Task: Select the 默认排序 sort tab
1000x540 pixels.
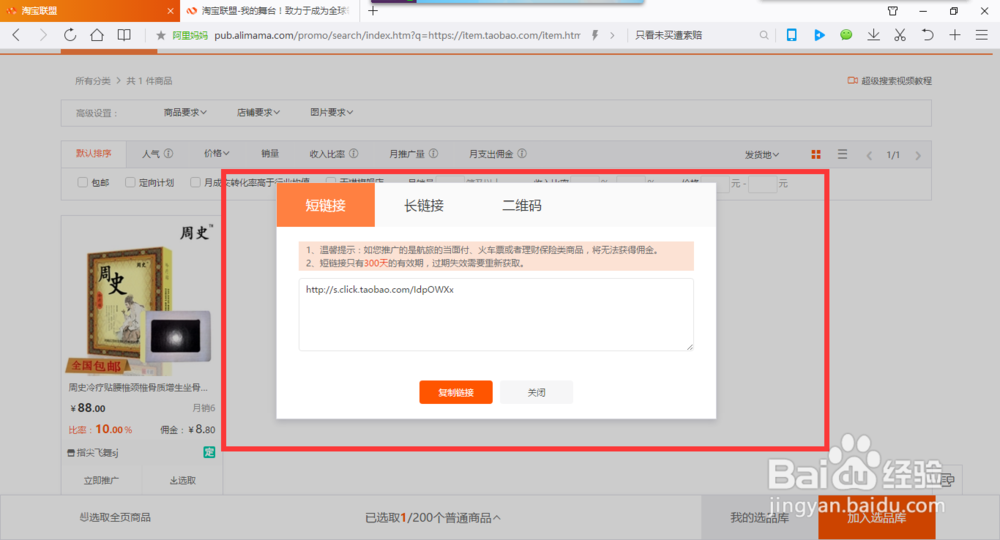Action: click(x=94, y=154)
